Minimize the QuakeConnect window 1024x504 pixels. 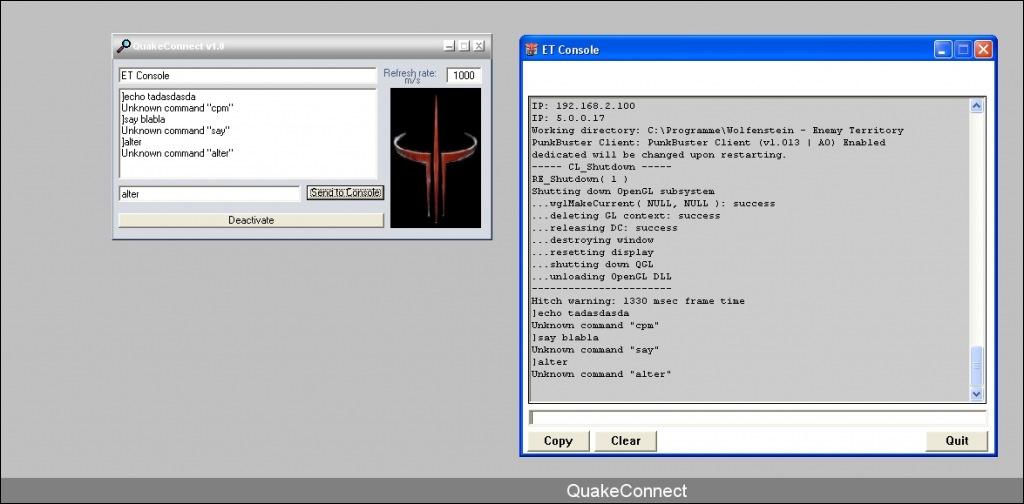[449, 46]
